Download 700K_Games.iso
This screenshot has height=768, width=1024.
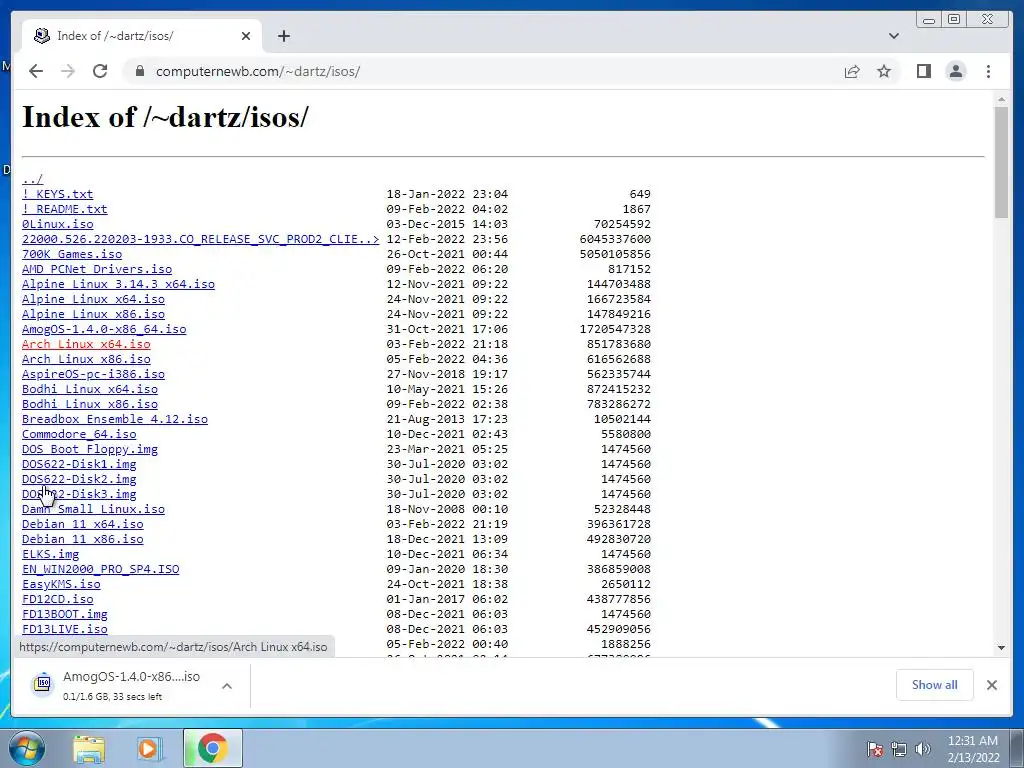[x=72, y=254]
